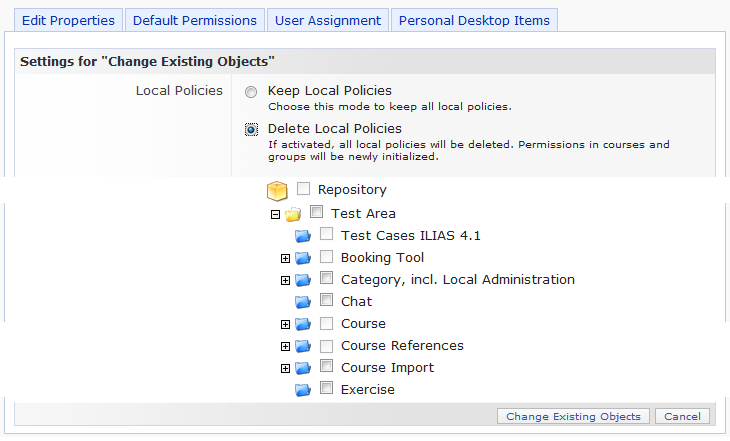Click the Cancel button

point(683,416)
